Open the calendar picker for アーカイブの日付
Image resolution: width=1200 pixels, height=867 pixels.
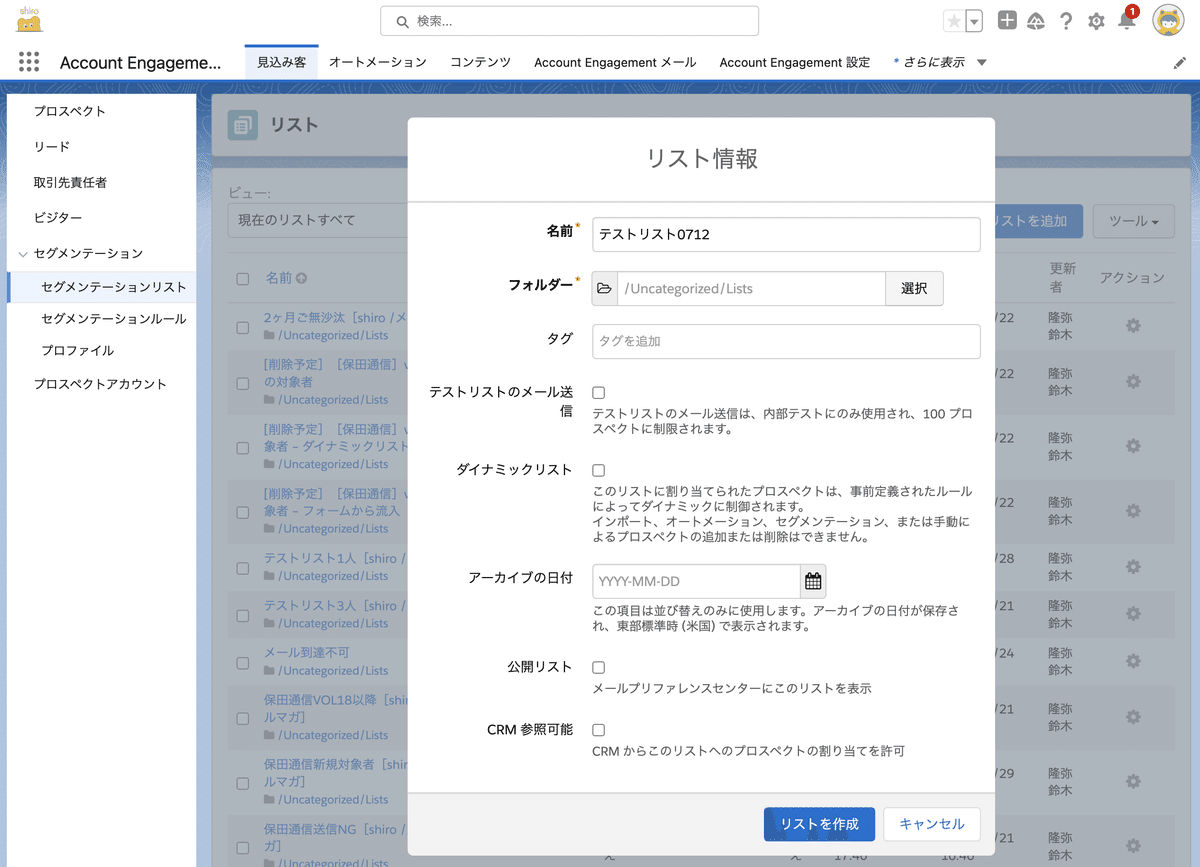click(813, 581)
